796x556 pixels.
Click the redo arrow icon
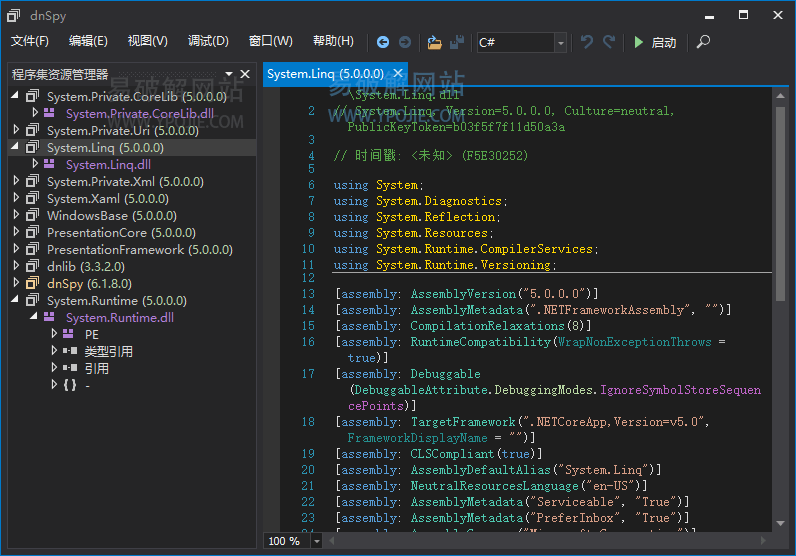click(x=610, y=42)
